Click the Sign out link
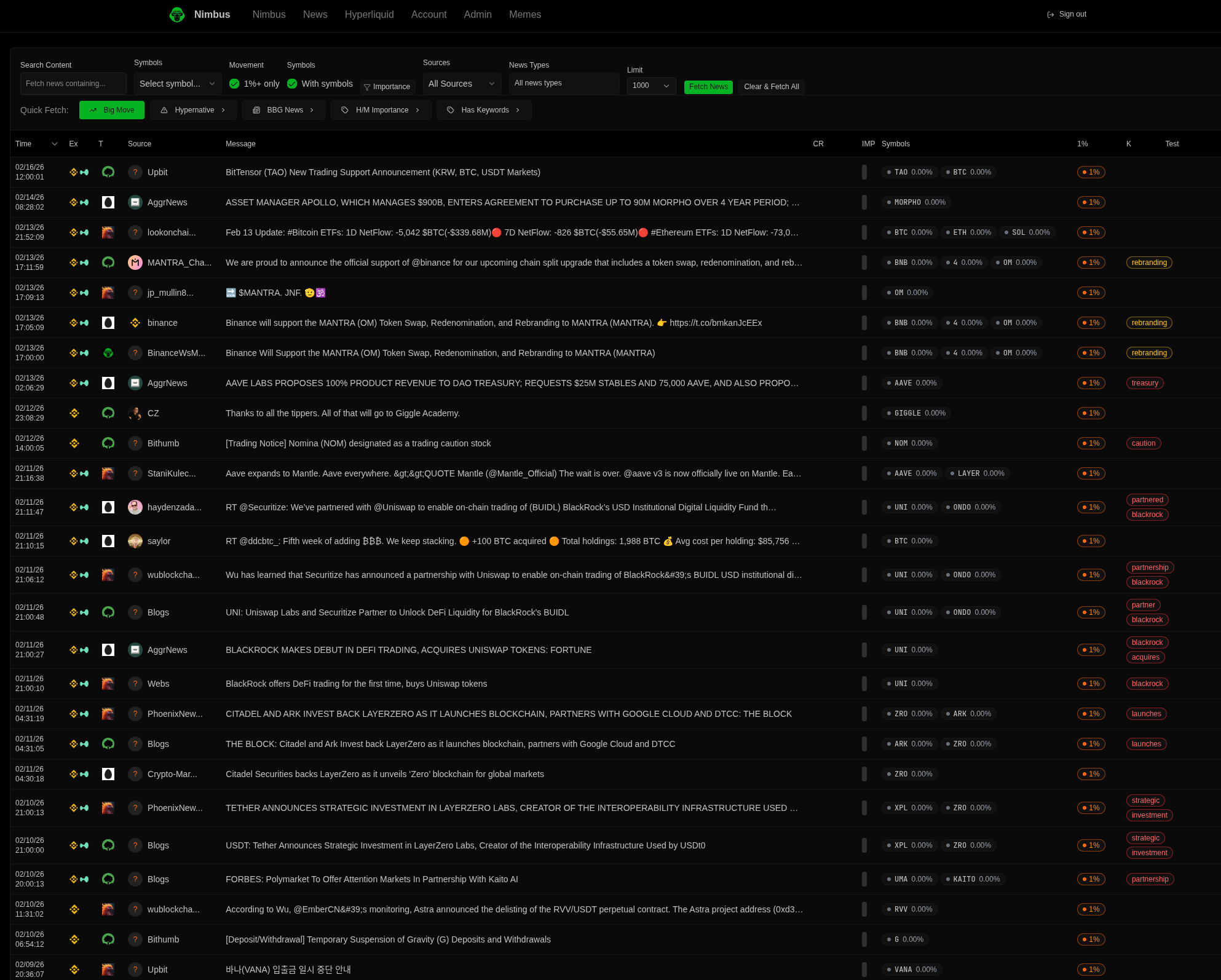This screenshot has height=980, width=1221. pos(1067,15)
